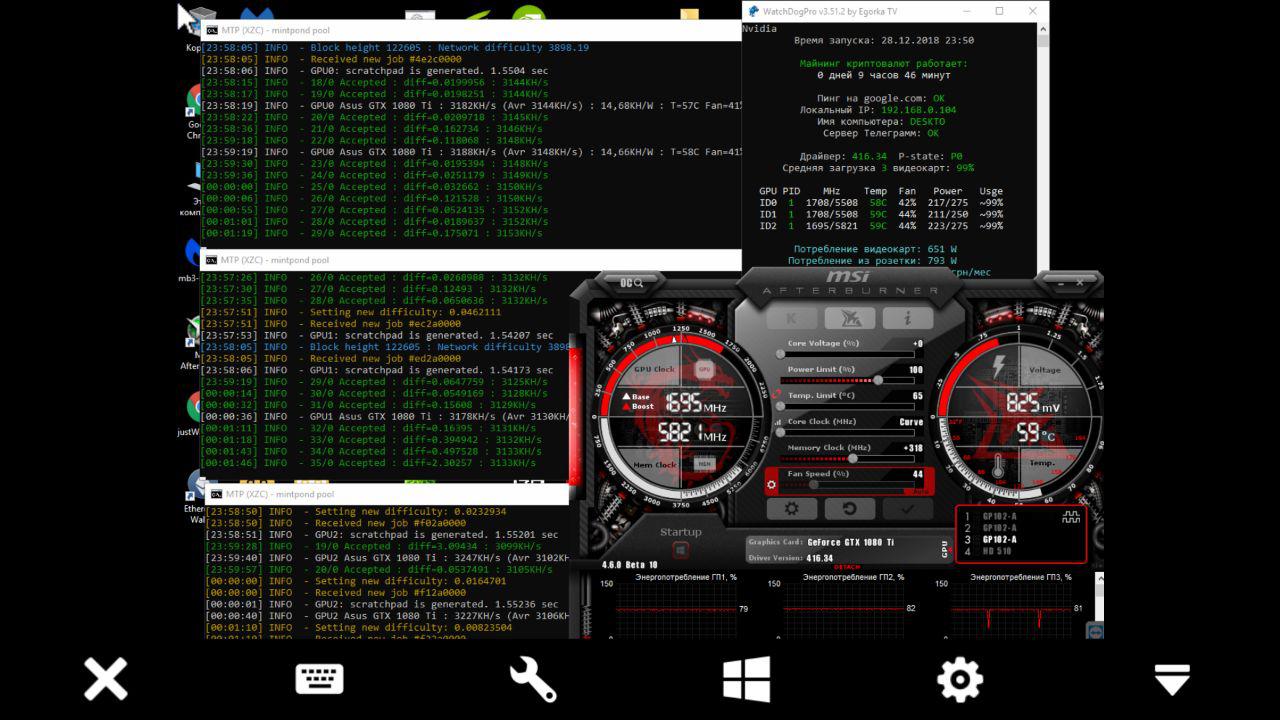Screen dimensions: 1280x720
Task: Open the Afterburner information (i) button
Action: (x=907, y=318)
